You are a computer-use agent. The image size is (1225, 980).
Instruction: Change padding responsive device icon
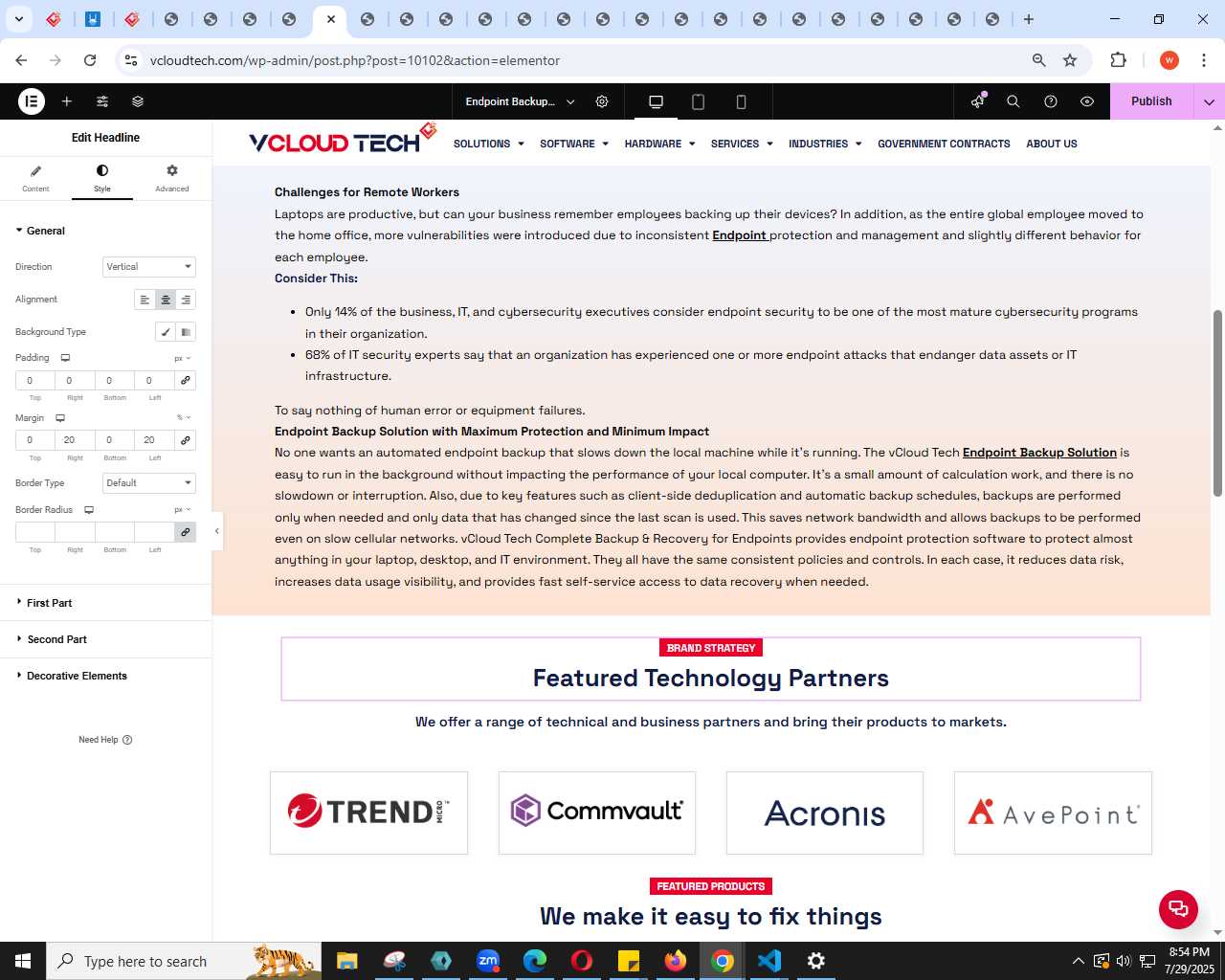[65, 358]
